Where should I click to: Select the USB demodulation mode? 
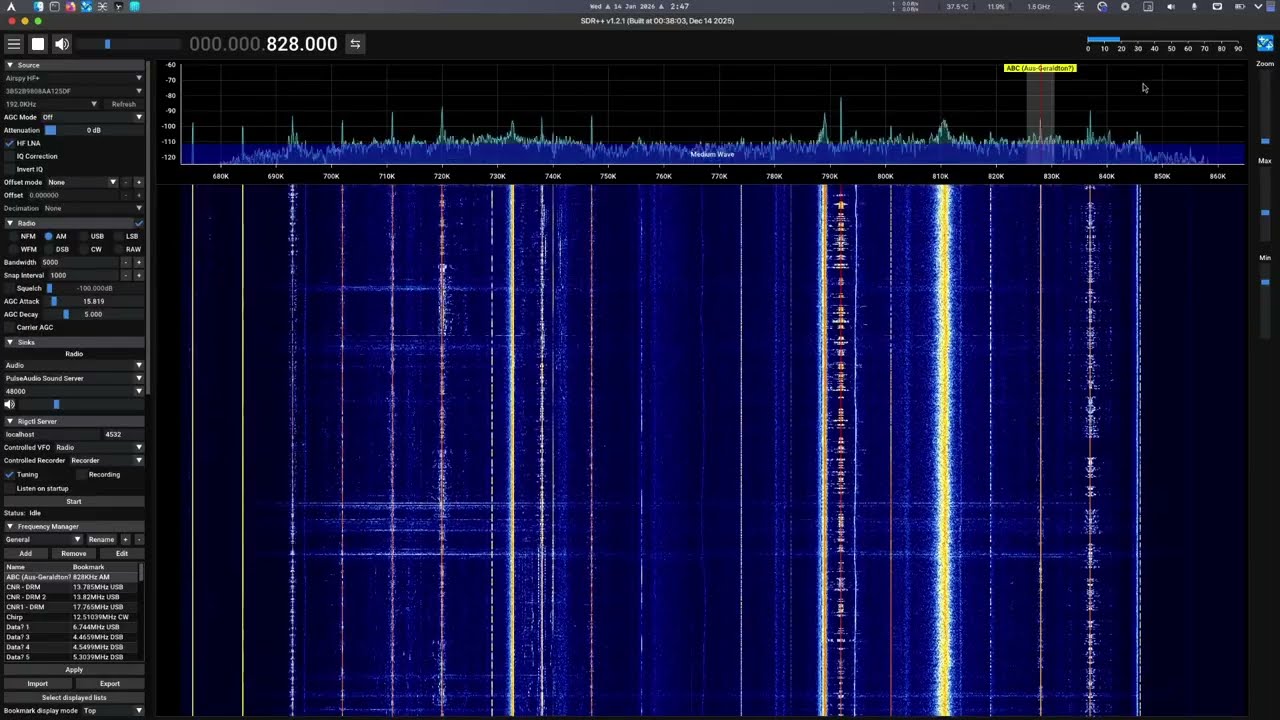[x=90, y=236]
